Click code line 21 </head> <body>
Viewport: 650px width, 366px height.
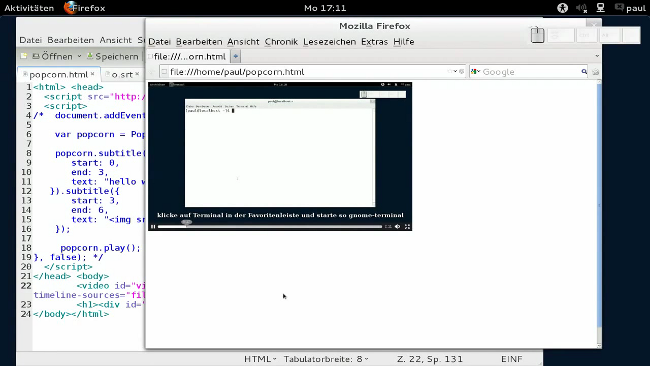(71, 276)
